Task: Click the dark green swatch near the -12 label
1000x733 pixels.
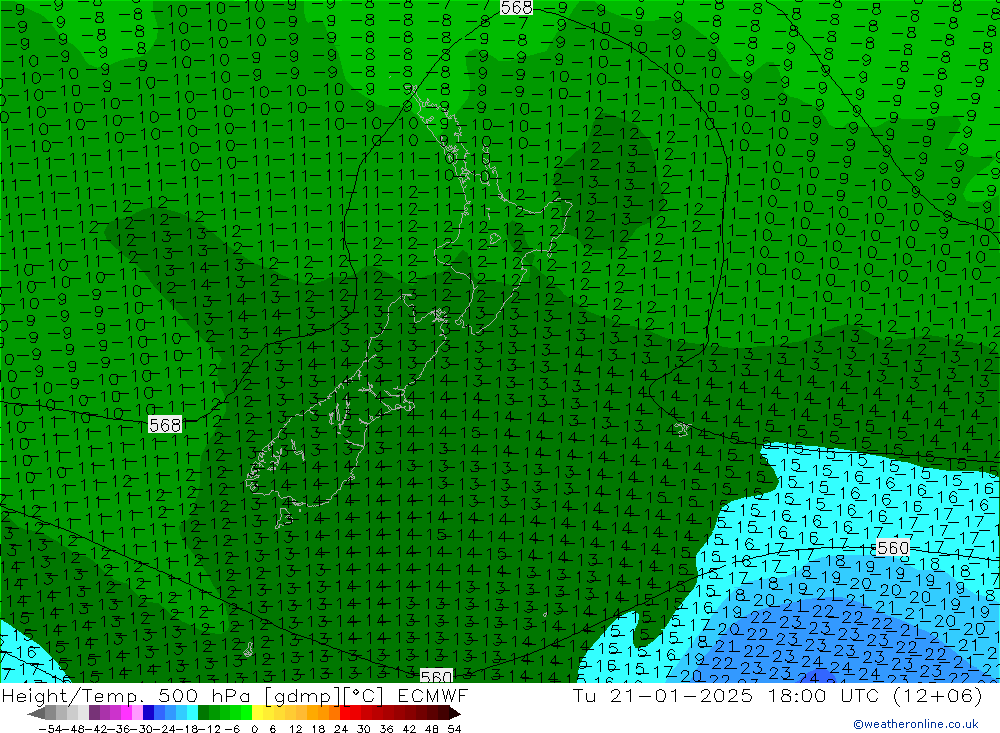Action: [x=203, y=713]
